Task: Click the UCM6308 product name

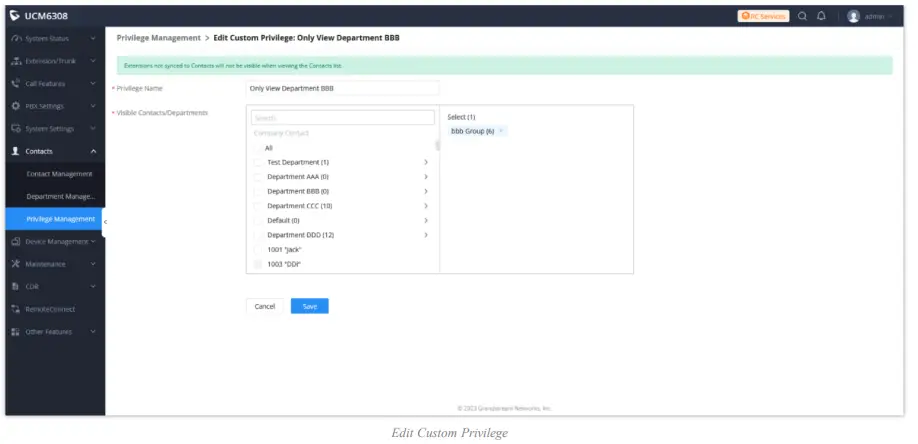Action: pos(46,16)
